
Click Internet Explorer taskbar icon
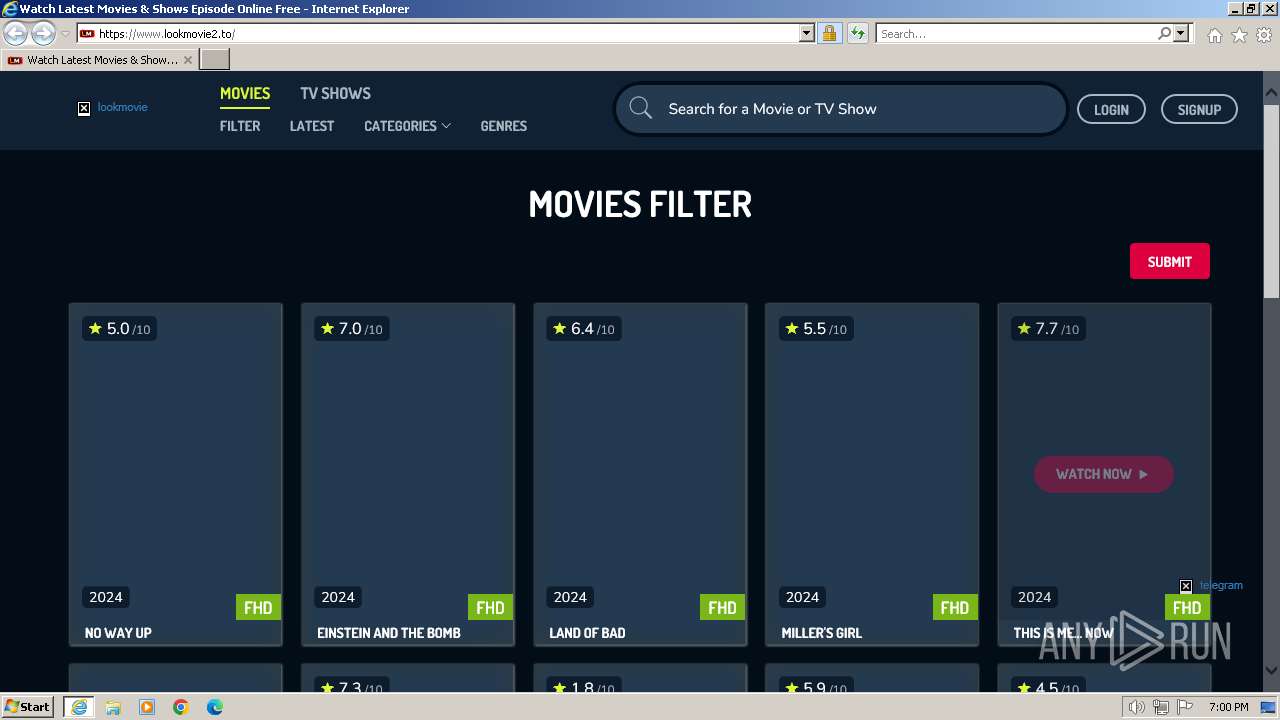coord(78,707)
